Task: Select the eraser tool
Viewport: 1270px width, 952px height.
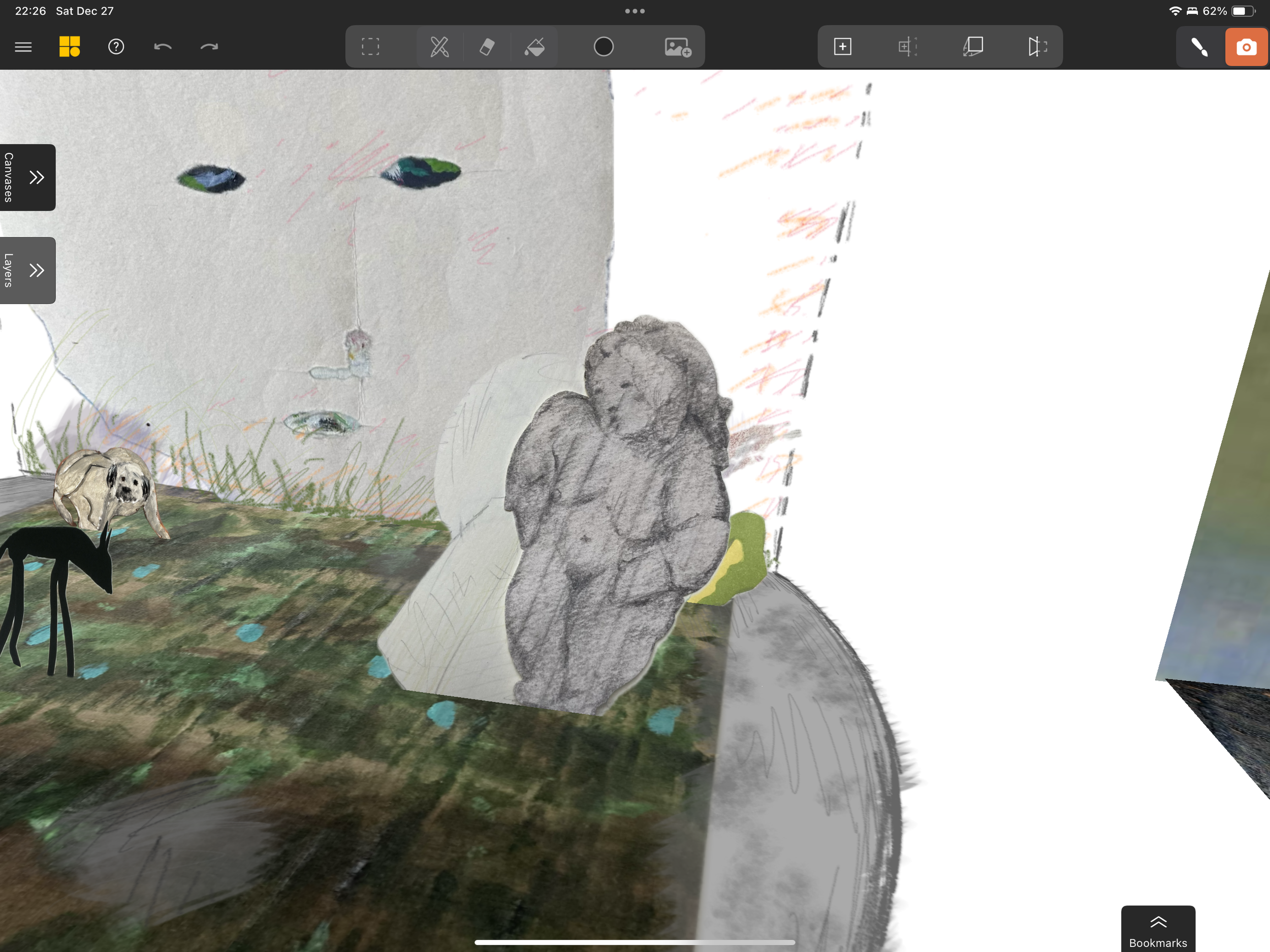Action: pos(487,47)
